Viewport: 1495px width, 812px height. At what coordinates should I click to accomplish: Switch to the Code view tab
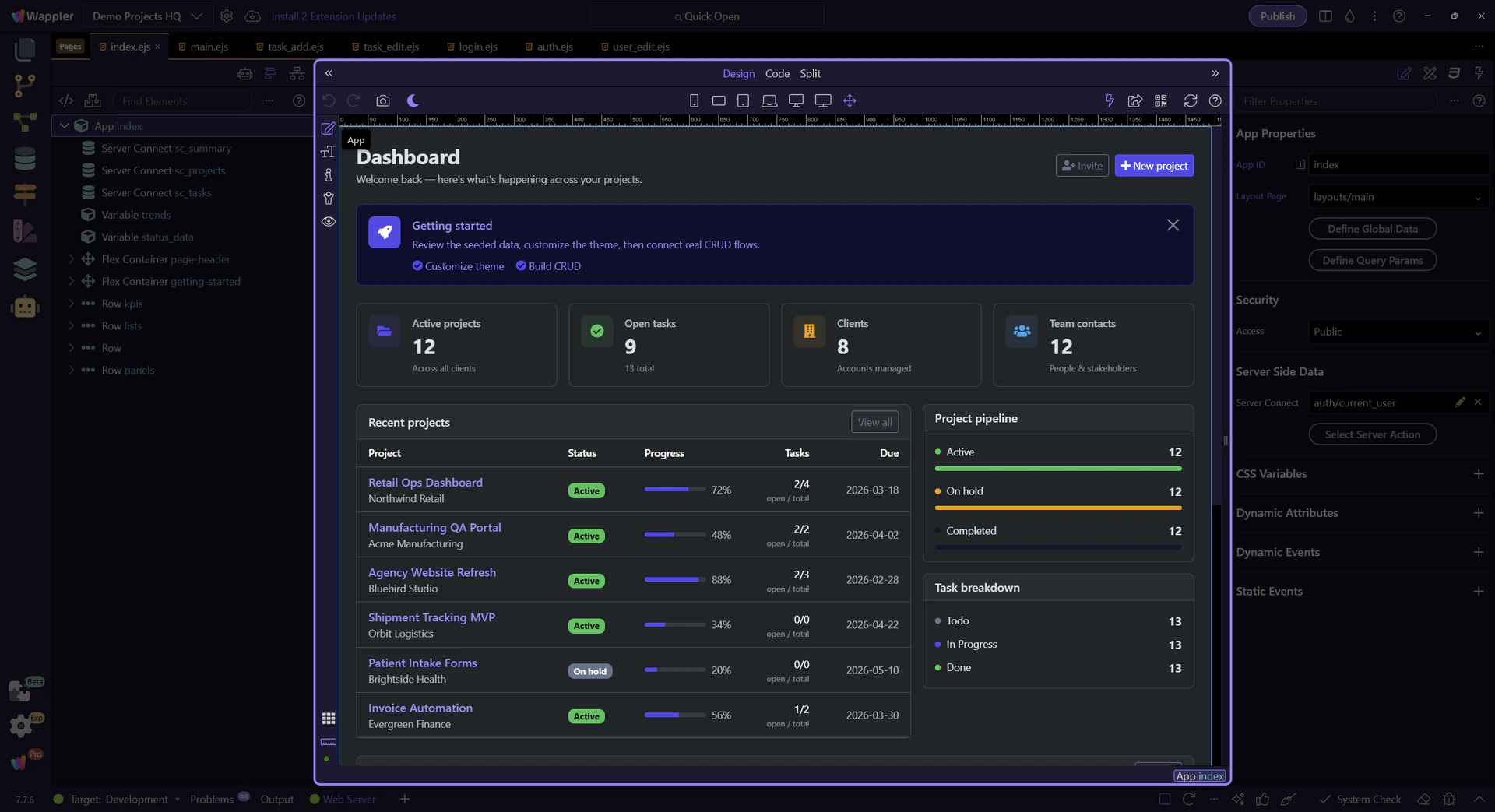click(776, 73)
